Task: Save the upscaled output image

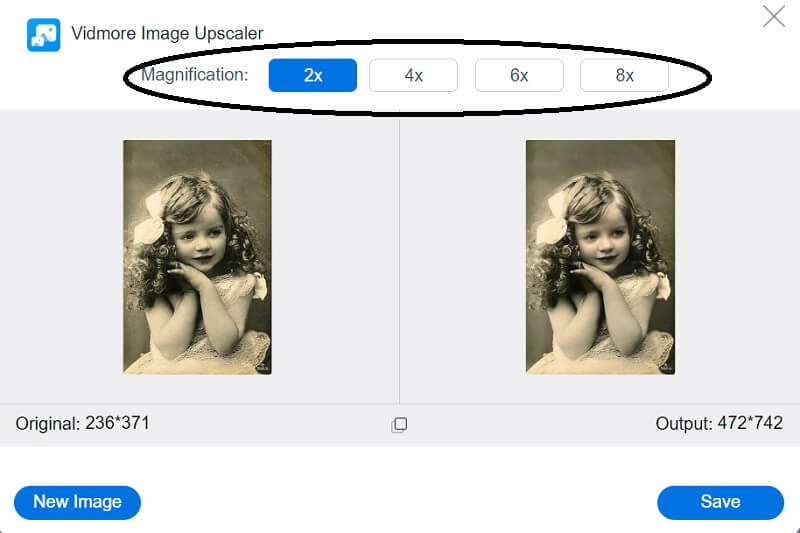Action: click(720, 502)
